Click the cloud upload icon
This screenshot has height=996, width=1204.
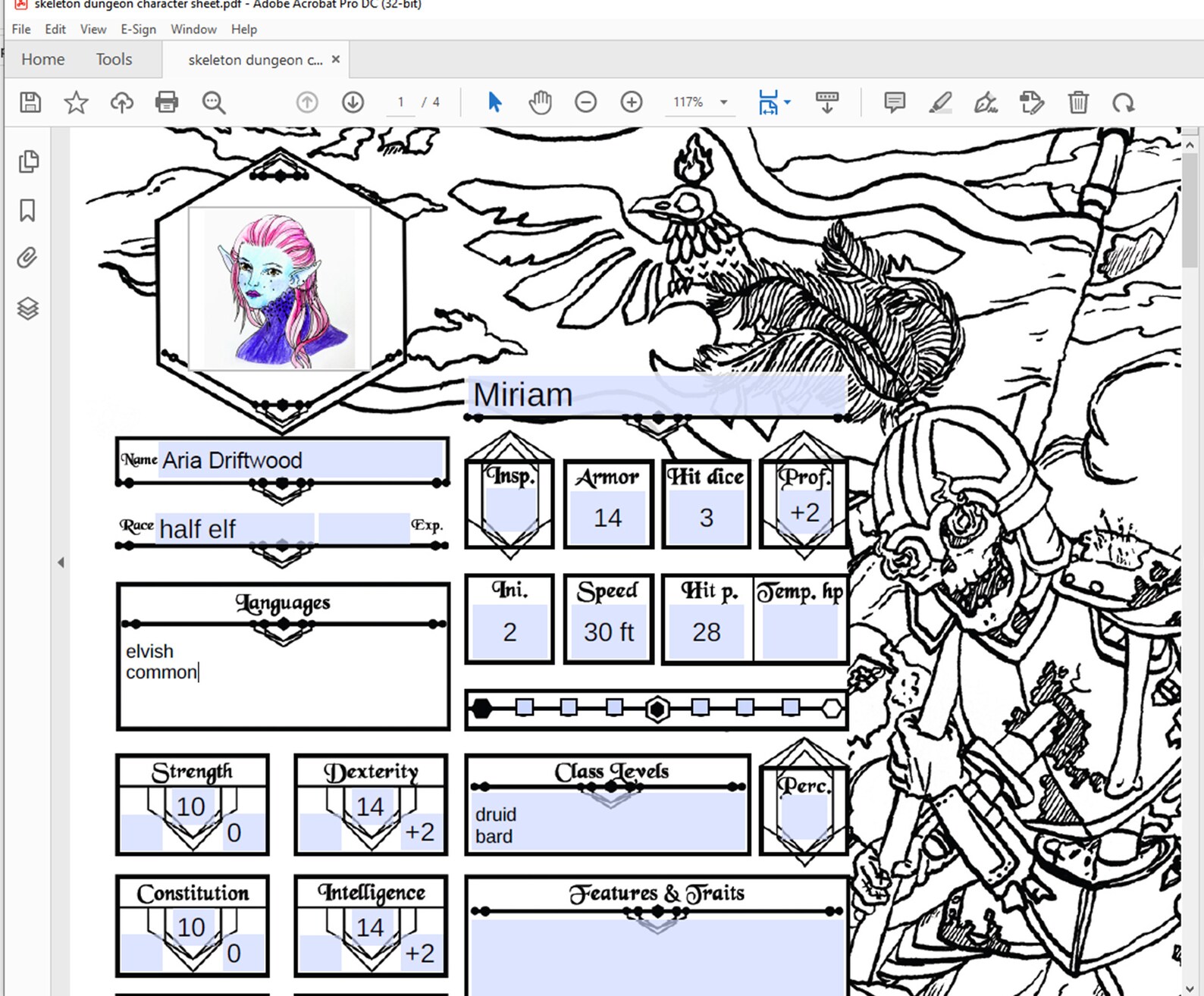coord(121,102)
